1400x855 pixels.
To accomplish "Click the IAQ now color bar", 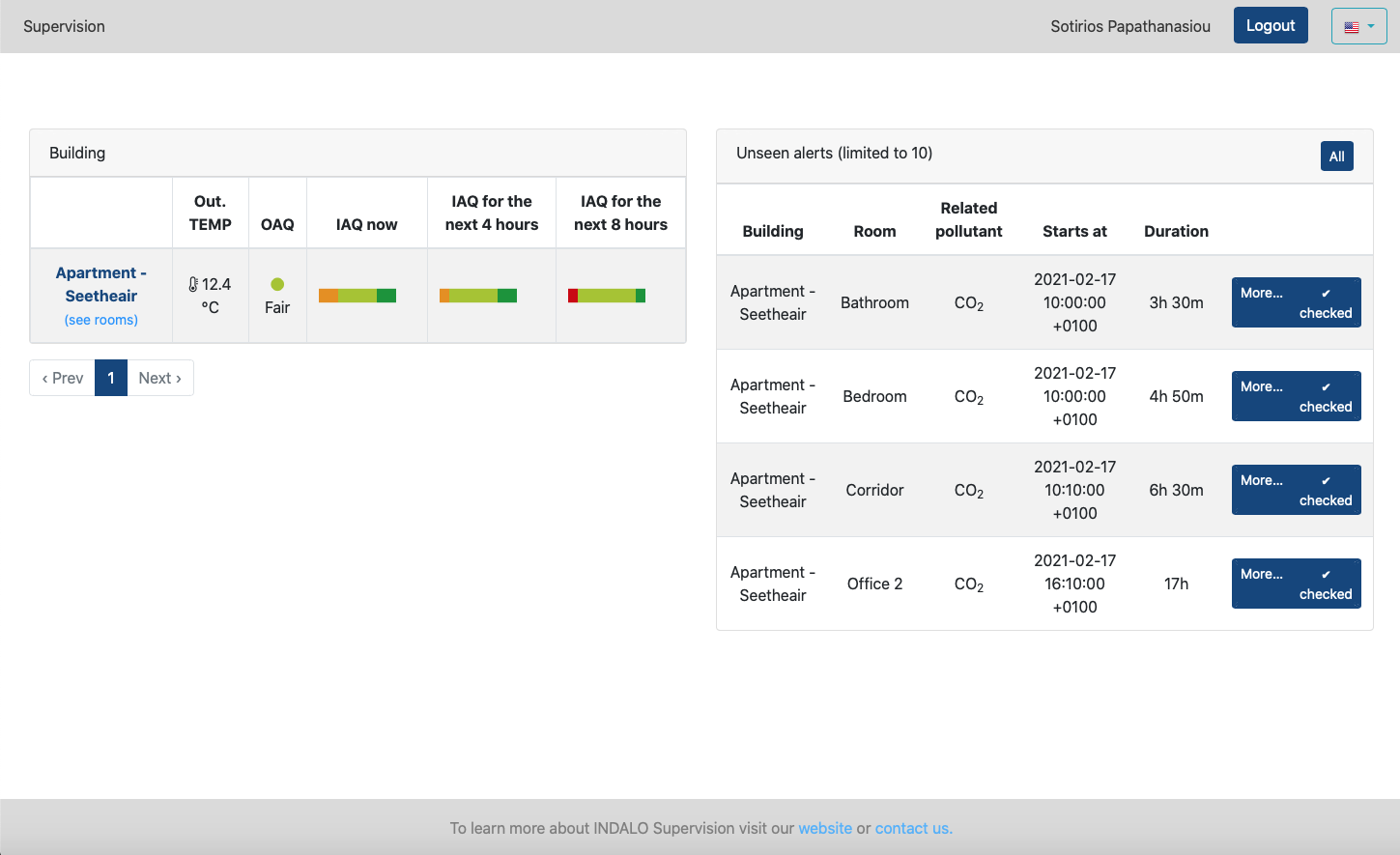I will pyautogui.click(x=357, y=296).
